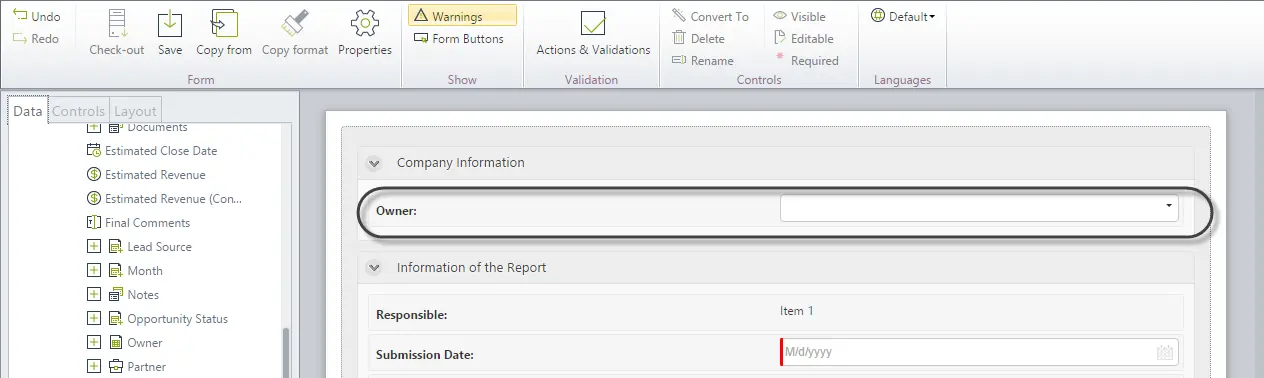This screenshot has width=1264, height=378.
Task: Click the Item 1 value
Action: (797, 311)
